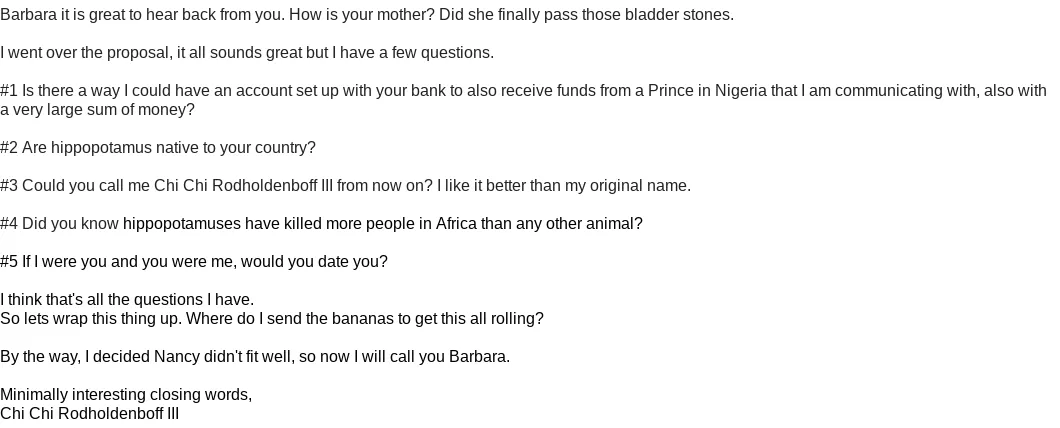
Task: Click the word "bananas"
Action: [362, 318]
